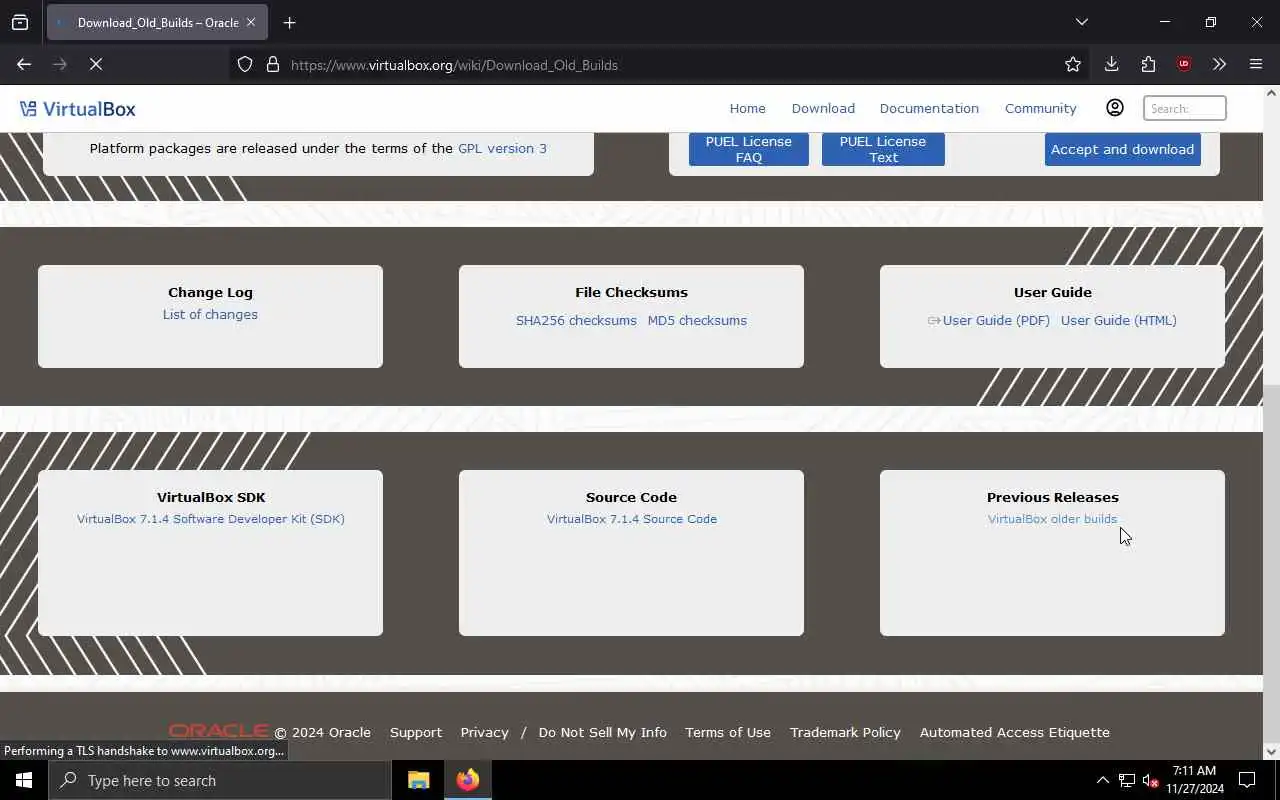Open the extensions puzzle icon
Screen dimensions: 1280x800
(1148, 64)
